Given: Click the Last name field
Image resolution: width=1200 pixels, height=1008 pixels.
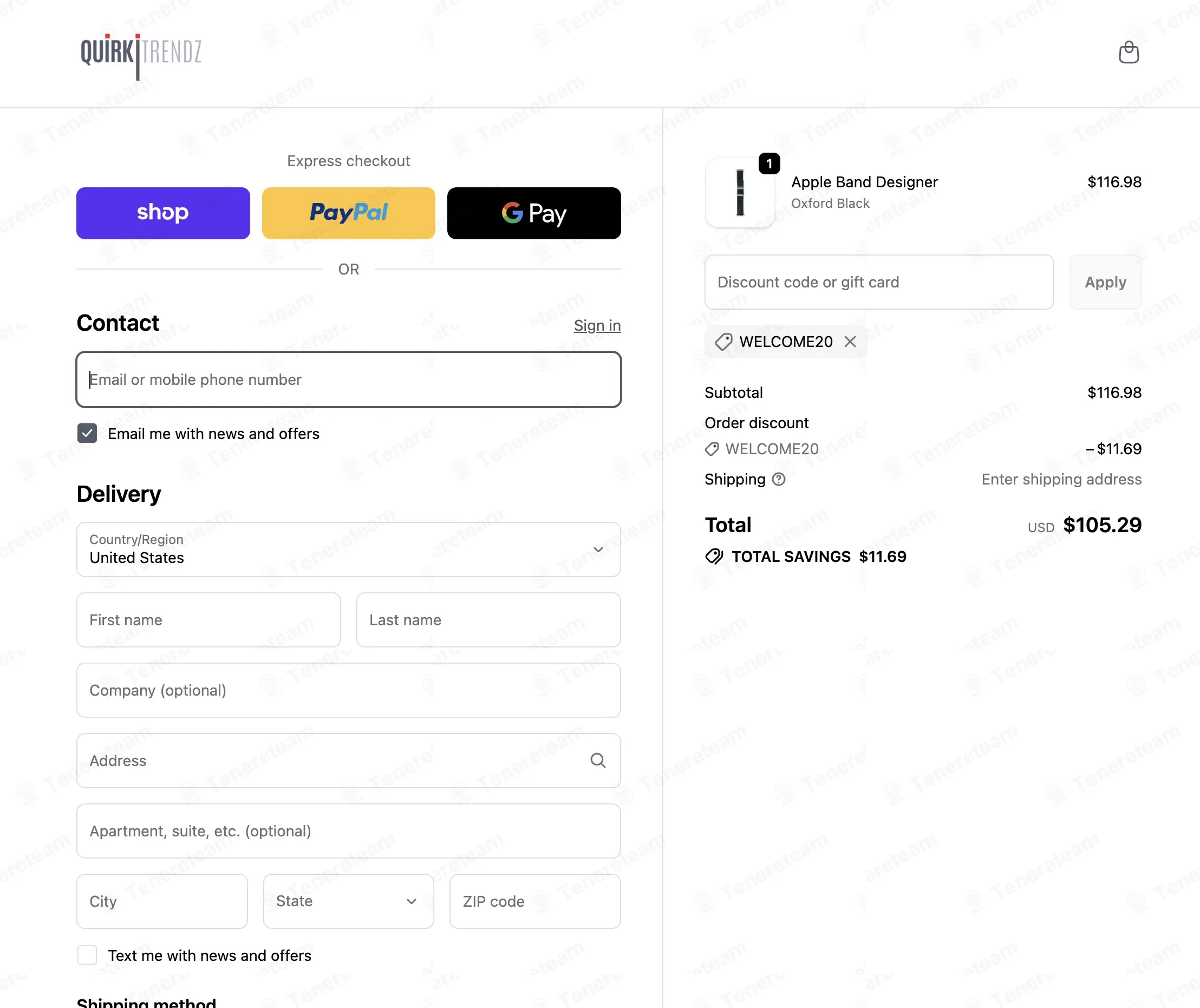Looking at the screenshot, I should 488,620.
